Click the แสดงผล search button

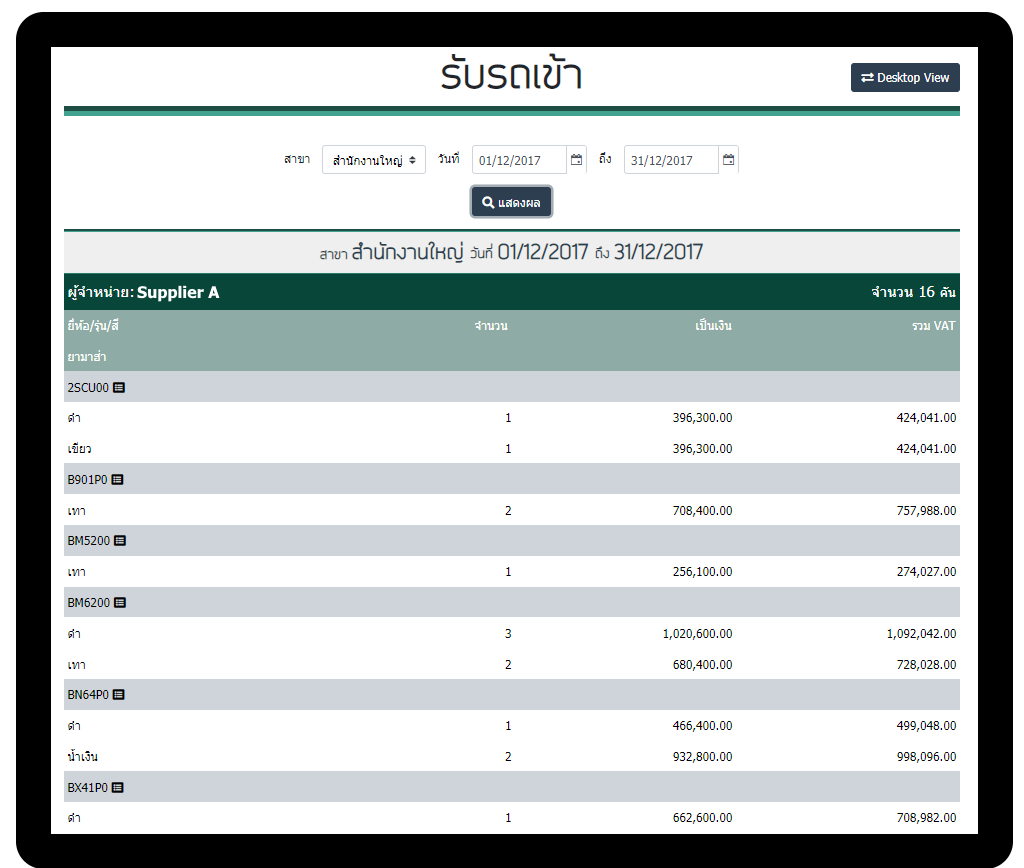pyautogui.click(x=511, y=202)
